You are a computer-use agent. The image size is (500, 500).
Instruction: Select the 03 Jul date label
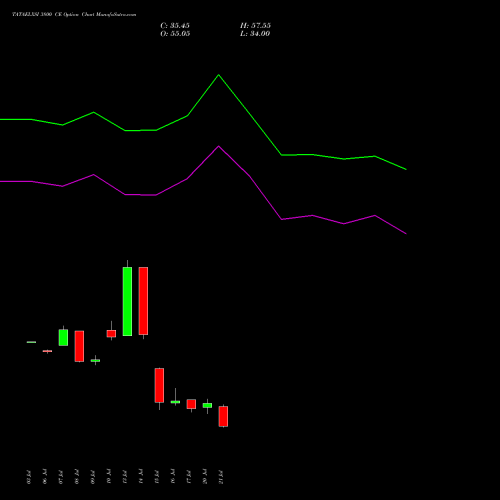[x=29, y=477]
